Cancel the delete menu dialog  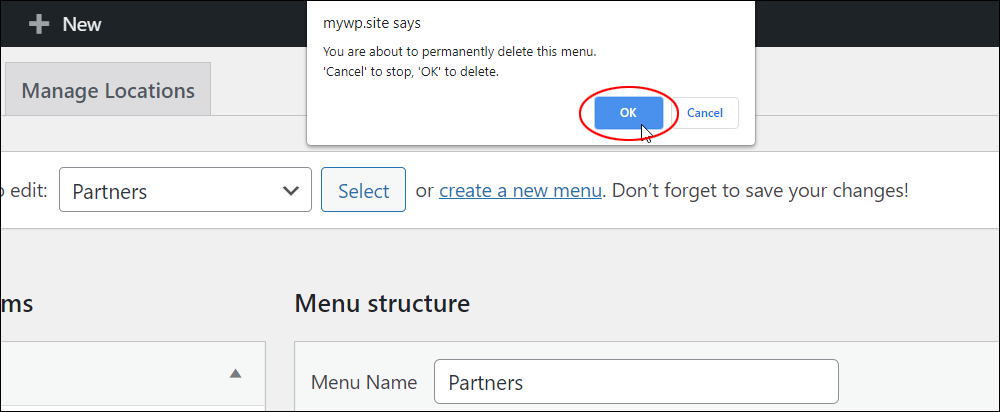705,113
